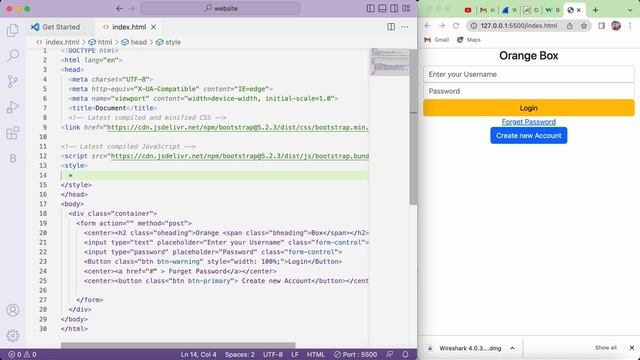Switch to the YouTube browser tab
Viewport: 640px width, 360px height.
tap(468, 10)
